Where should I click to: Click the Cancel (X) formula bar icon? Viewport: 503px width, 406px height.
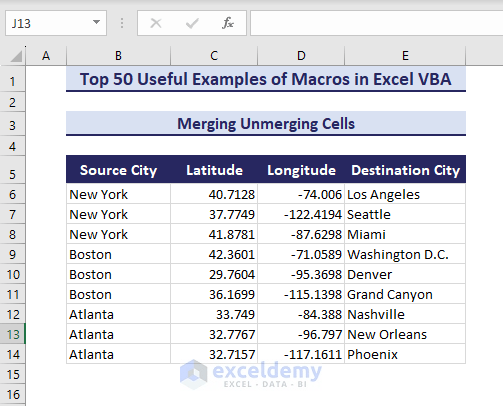coord(156,23)
